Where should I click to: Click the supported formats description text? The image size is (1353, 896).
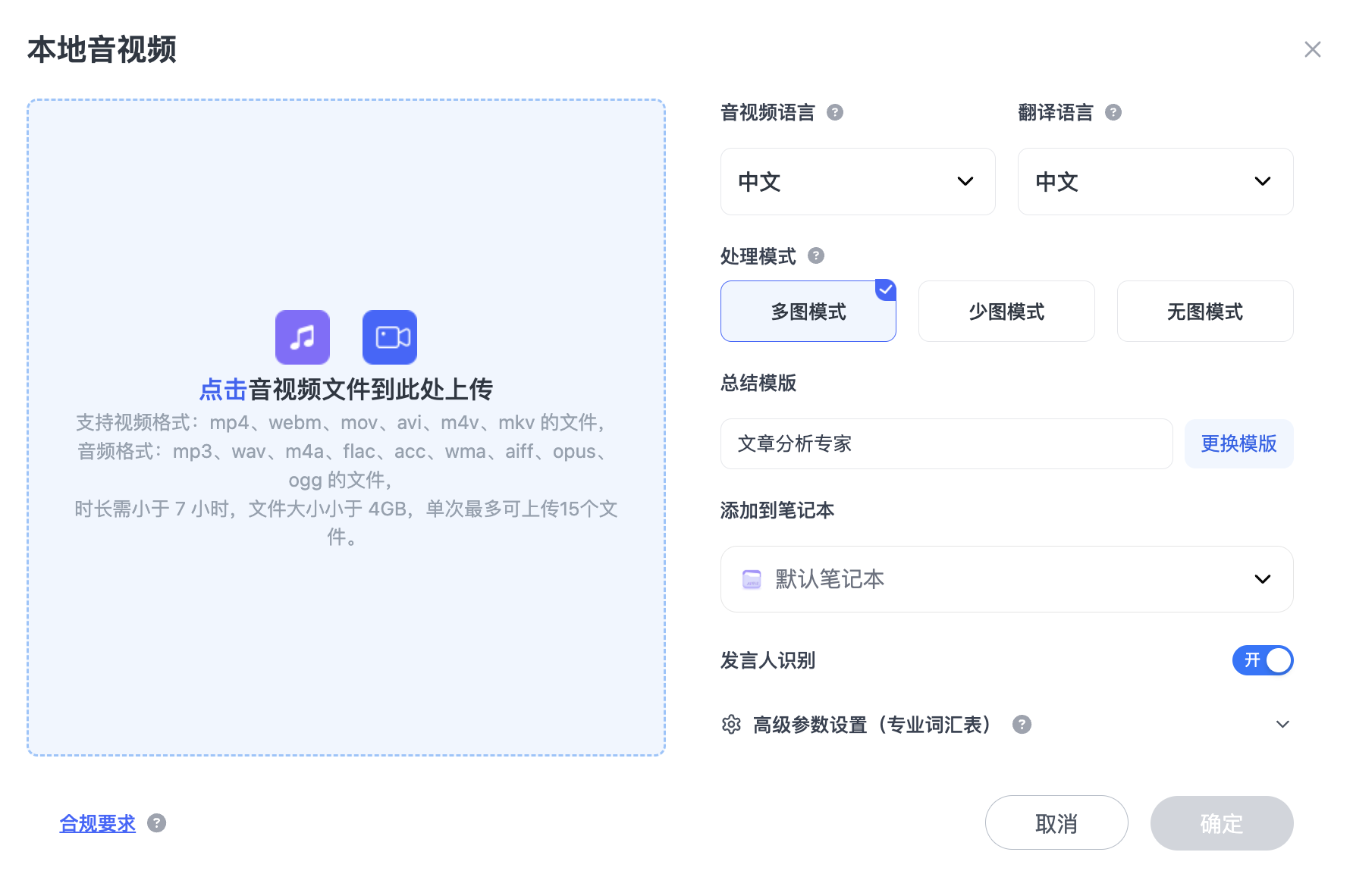point(346,480)
